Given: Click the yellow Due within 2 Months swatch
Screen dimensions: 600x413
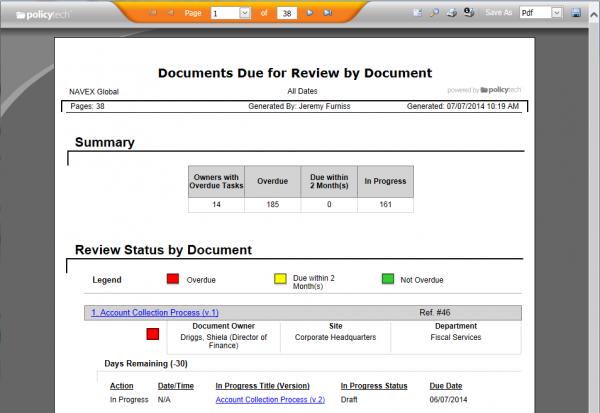Looking at the screenshot, I should (x=280, y=279).
